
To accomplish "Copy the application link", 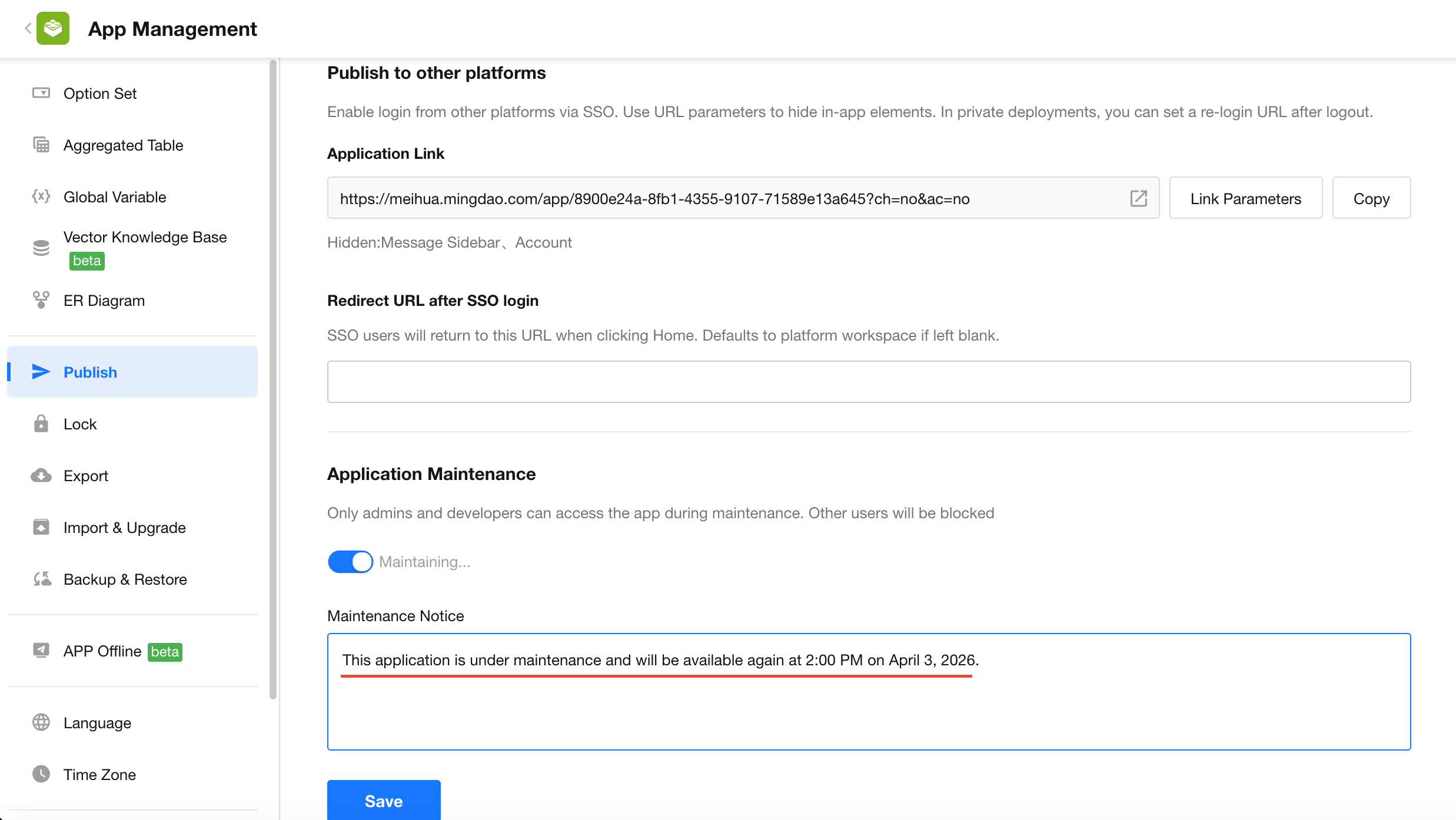I will [1371, 198].
